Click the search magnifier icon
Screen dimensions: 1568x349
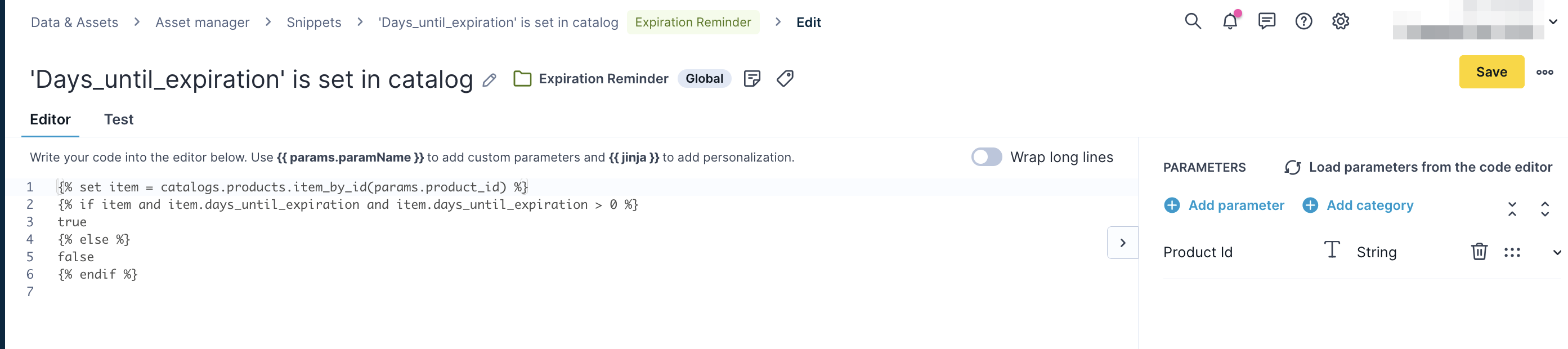coord(1193,22)
